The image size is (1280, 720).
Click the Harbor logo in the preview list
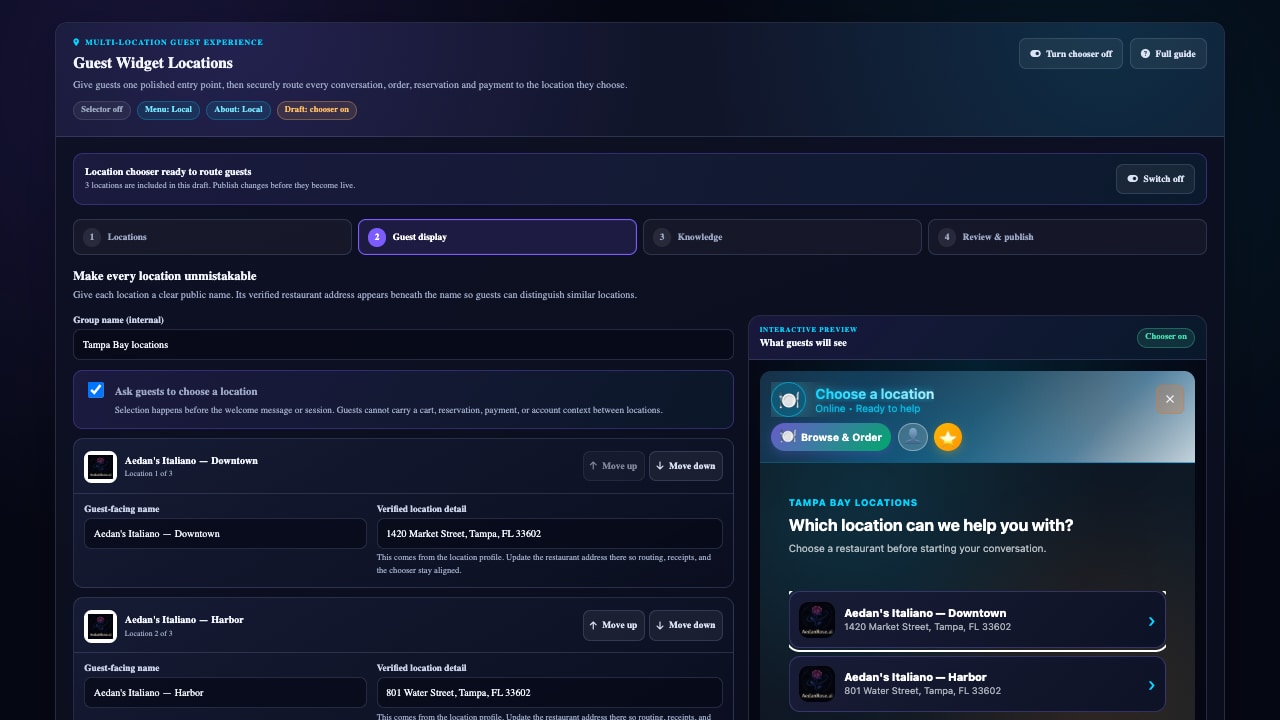pyautogui.click(x=817, y=684)
